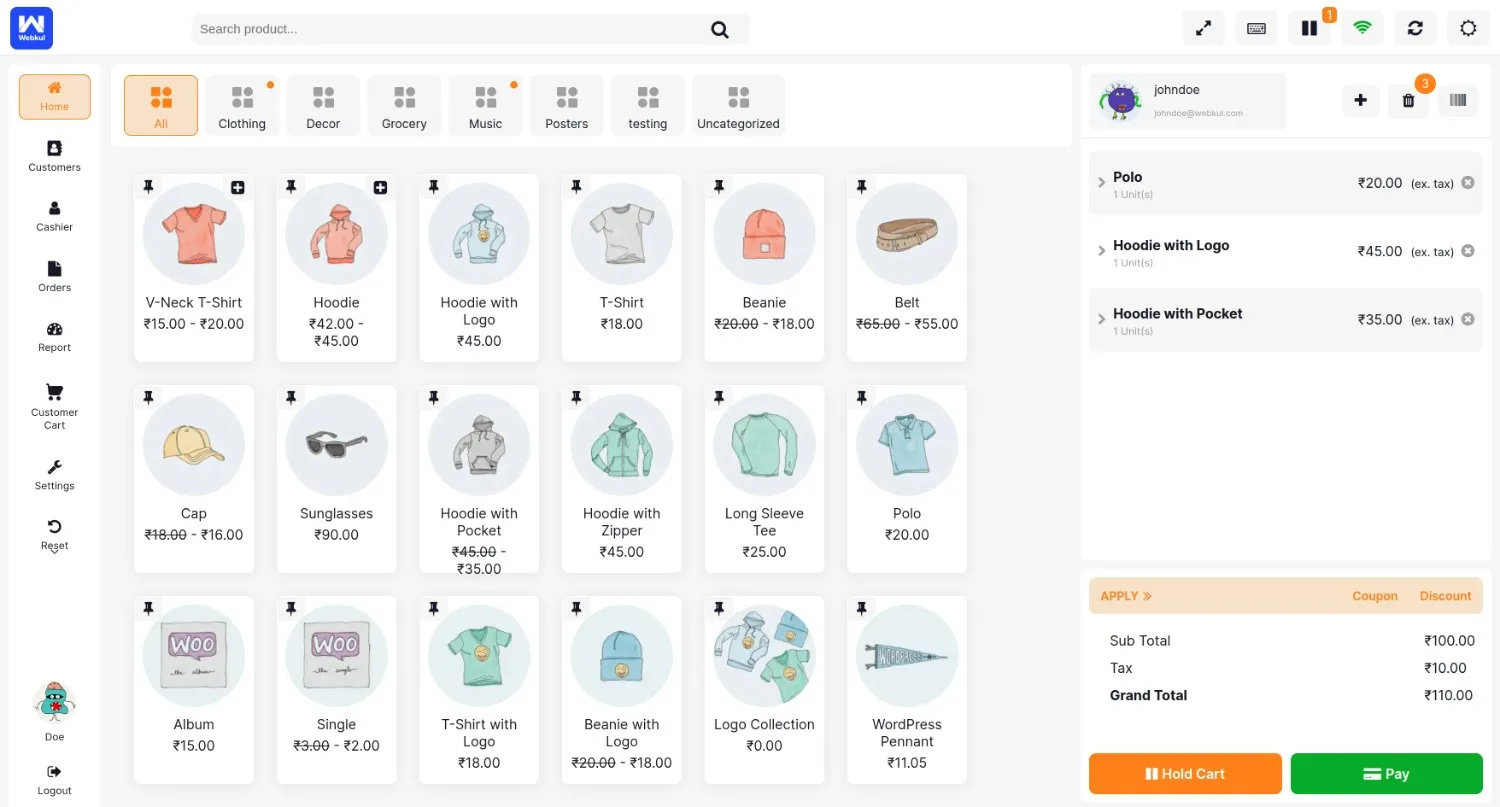Select the Clothing category
Viewport: 1500px width, 807px height.
click(x=242, y=105)
